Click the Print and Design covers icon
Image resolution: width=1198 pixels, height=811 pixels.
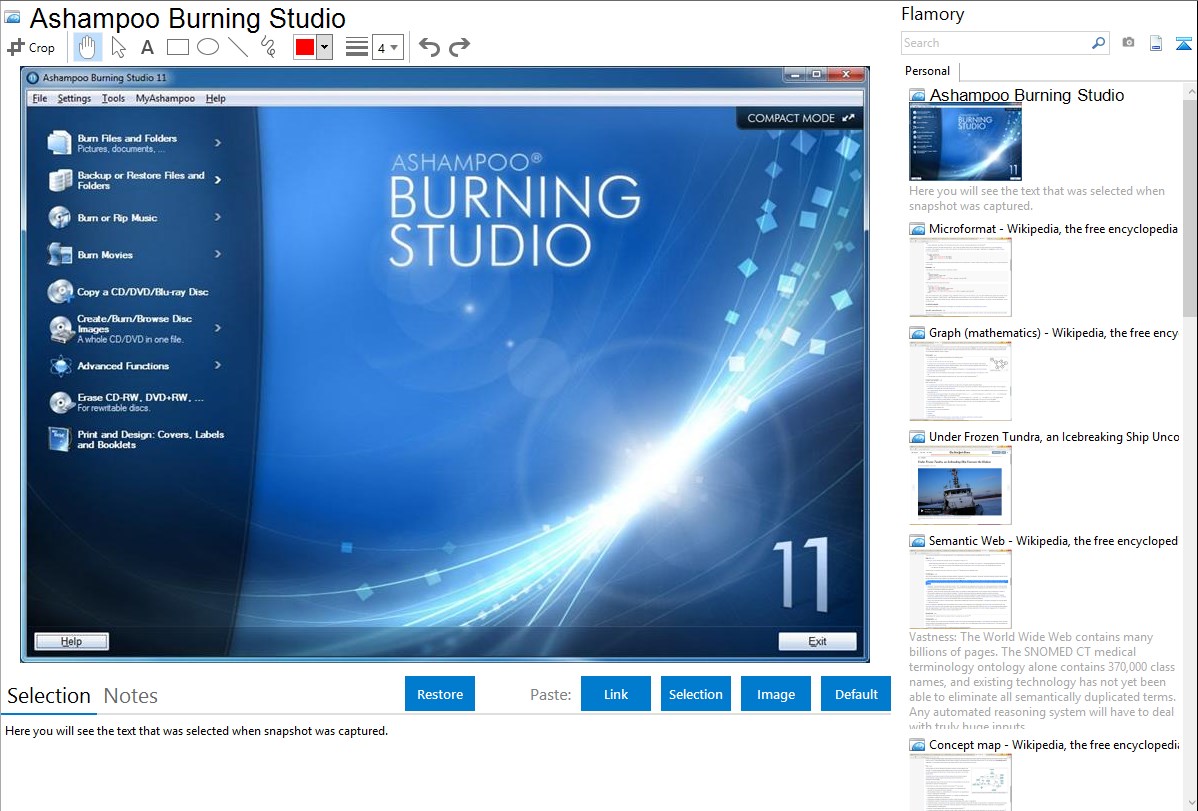pyautogui.click(x=60, y=439)
